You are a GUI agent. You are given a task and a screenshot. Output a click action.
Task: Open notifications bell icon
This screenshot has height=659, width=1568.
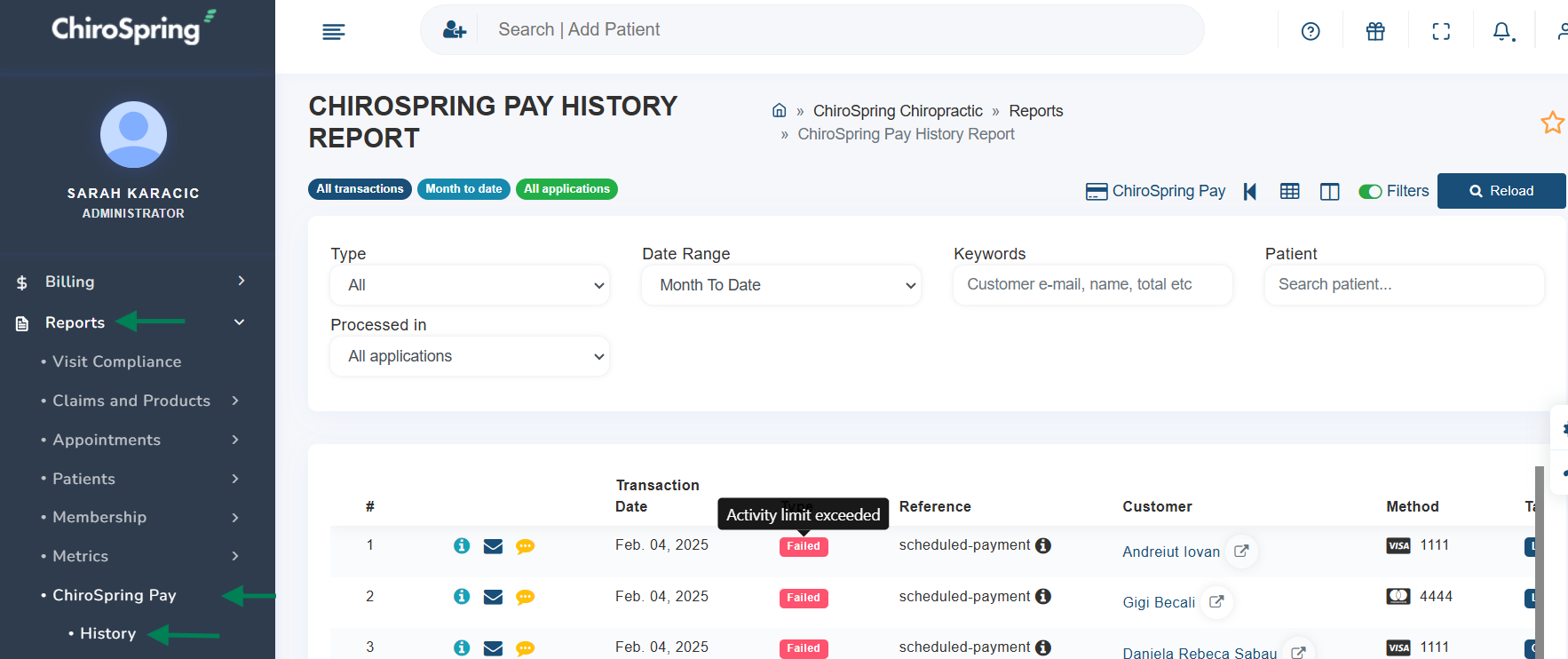[1502, 32]
